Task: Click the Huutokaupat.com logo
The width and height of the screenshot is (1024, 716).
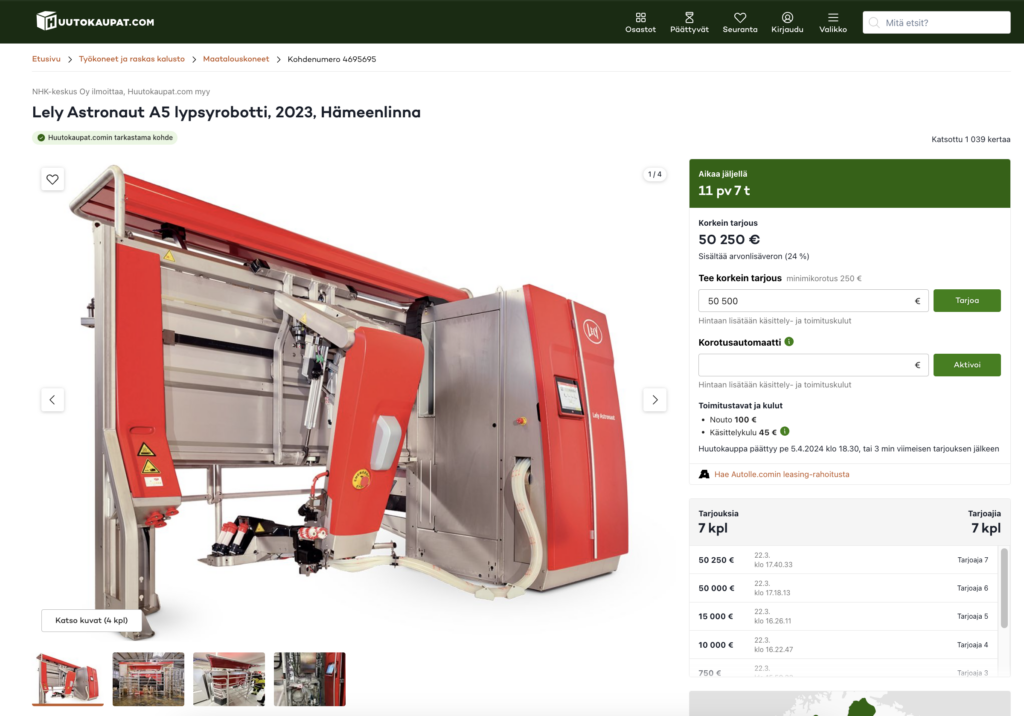Action: [x=95, y=21]
